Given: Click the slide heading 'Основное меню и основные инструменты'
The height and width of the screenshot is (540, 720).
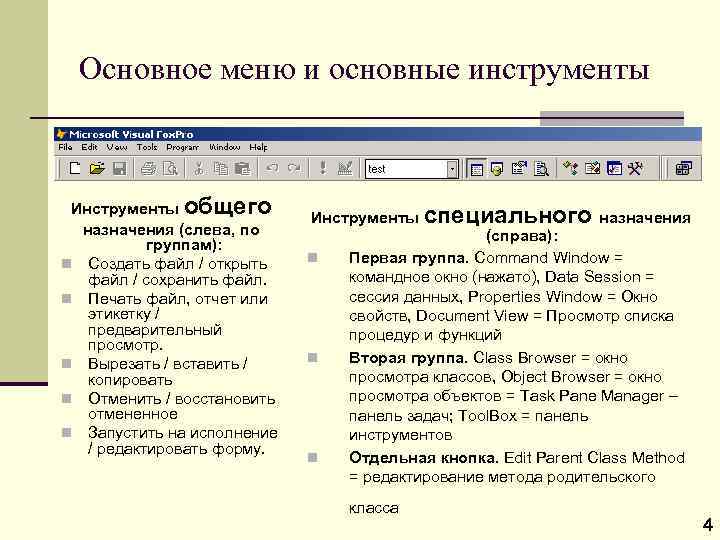Looking at the screenshot, I should click(x=364, y=70).
